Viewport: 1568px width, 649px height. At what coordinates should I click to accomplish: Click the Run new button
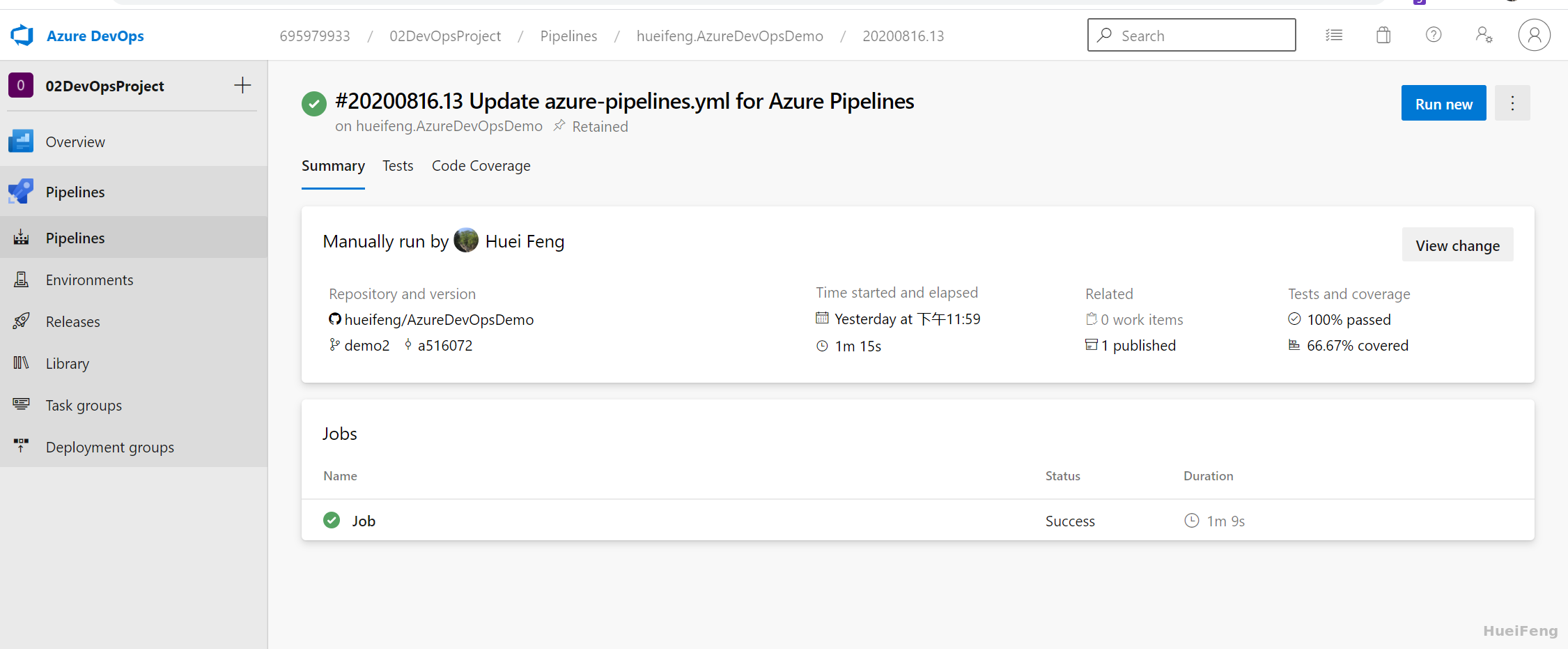click(1443, 103)
